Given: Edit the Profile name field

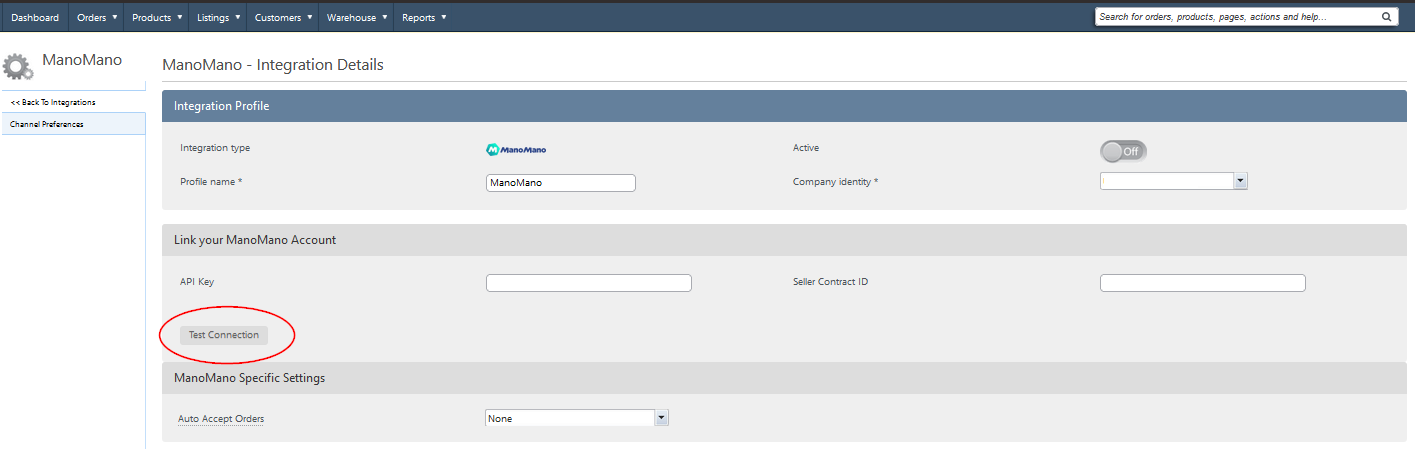Looking at the screenshot, I should (561, 183).
